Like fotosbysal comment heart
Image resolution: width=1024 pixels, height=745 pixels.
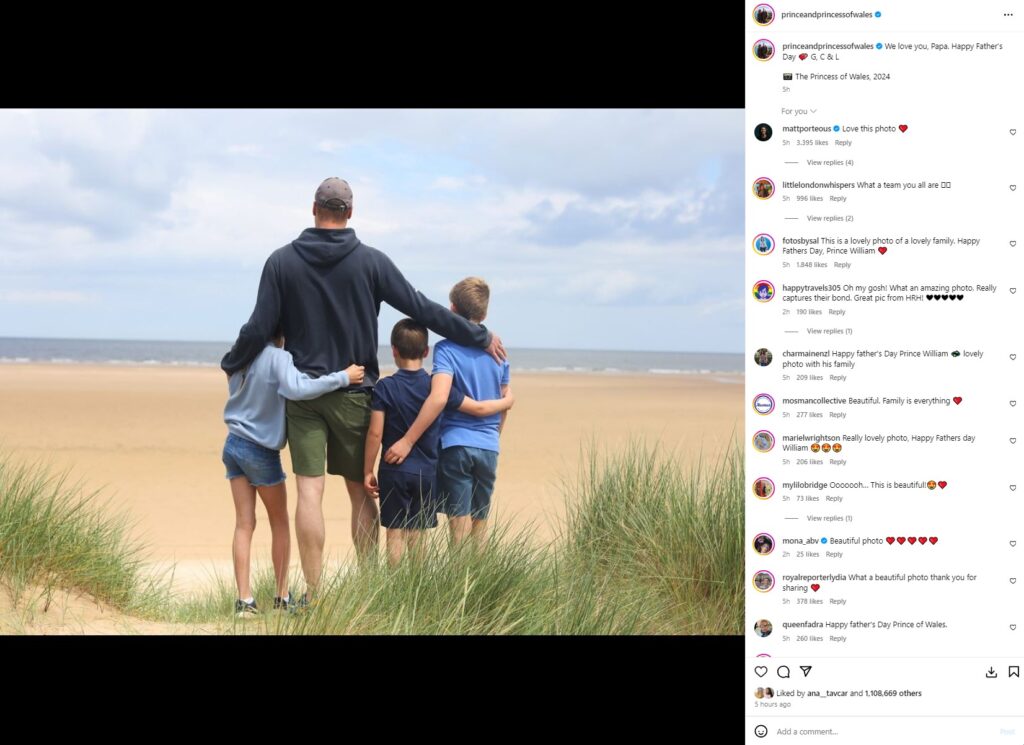(x=1013, y=244)
